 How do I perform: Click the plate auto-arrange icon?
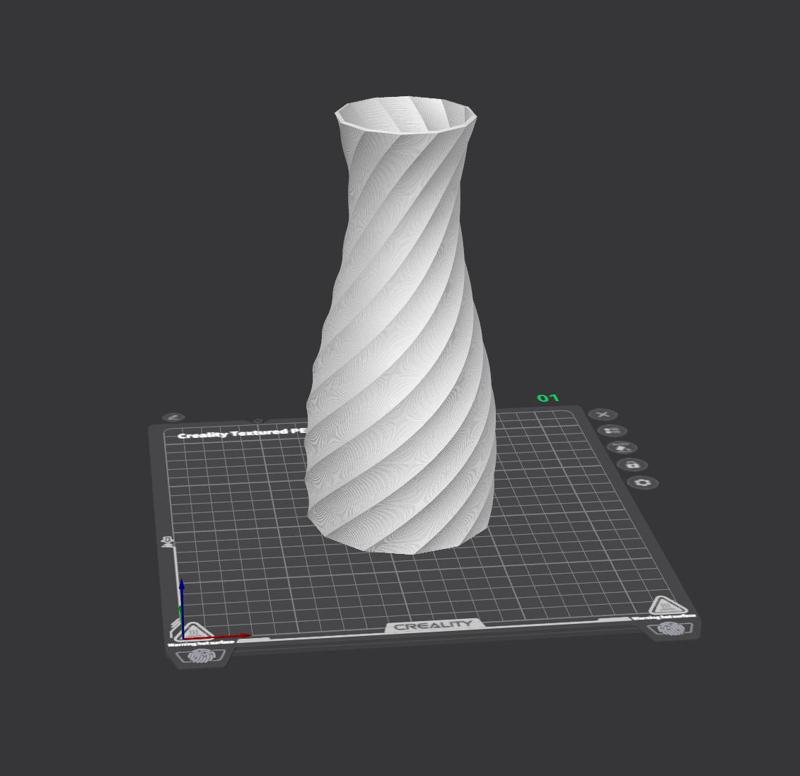612,431
